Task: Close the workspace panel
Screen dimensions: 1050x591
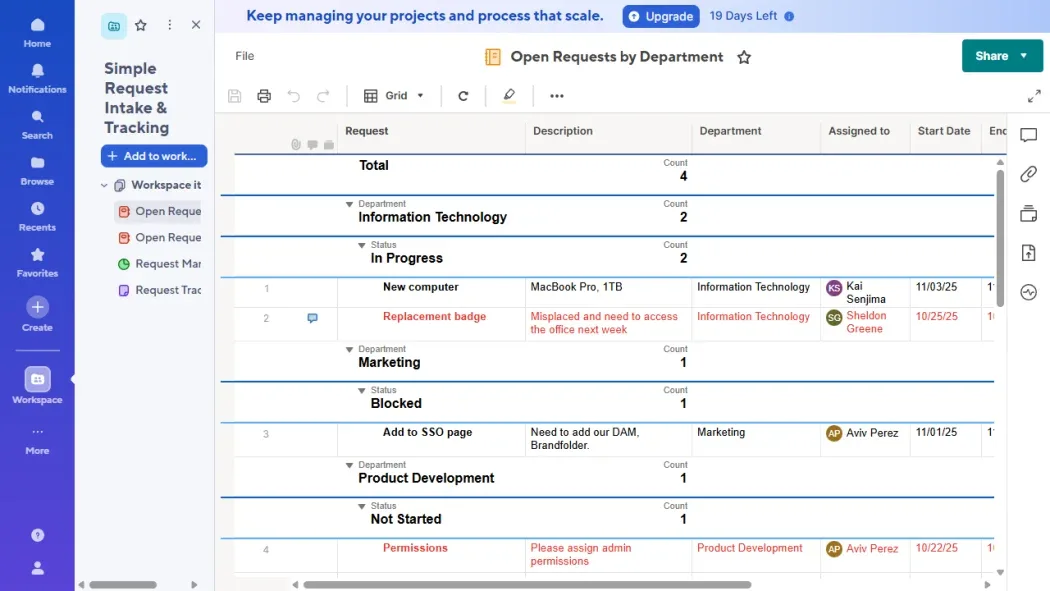Action: point(196,25)
